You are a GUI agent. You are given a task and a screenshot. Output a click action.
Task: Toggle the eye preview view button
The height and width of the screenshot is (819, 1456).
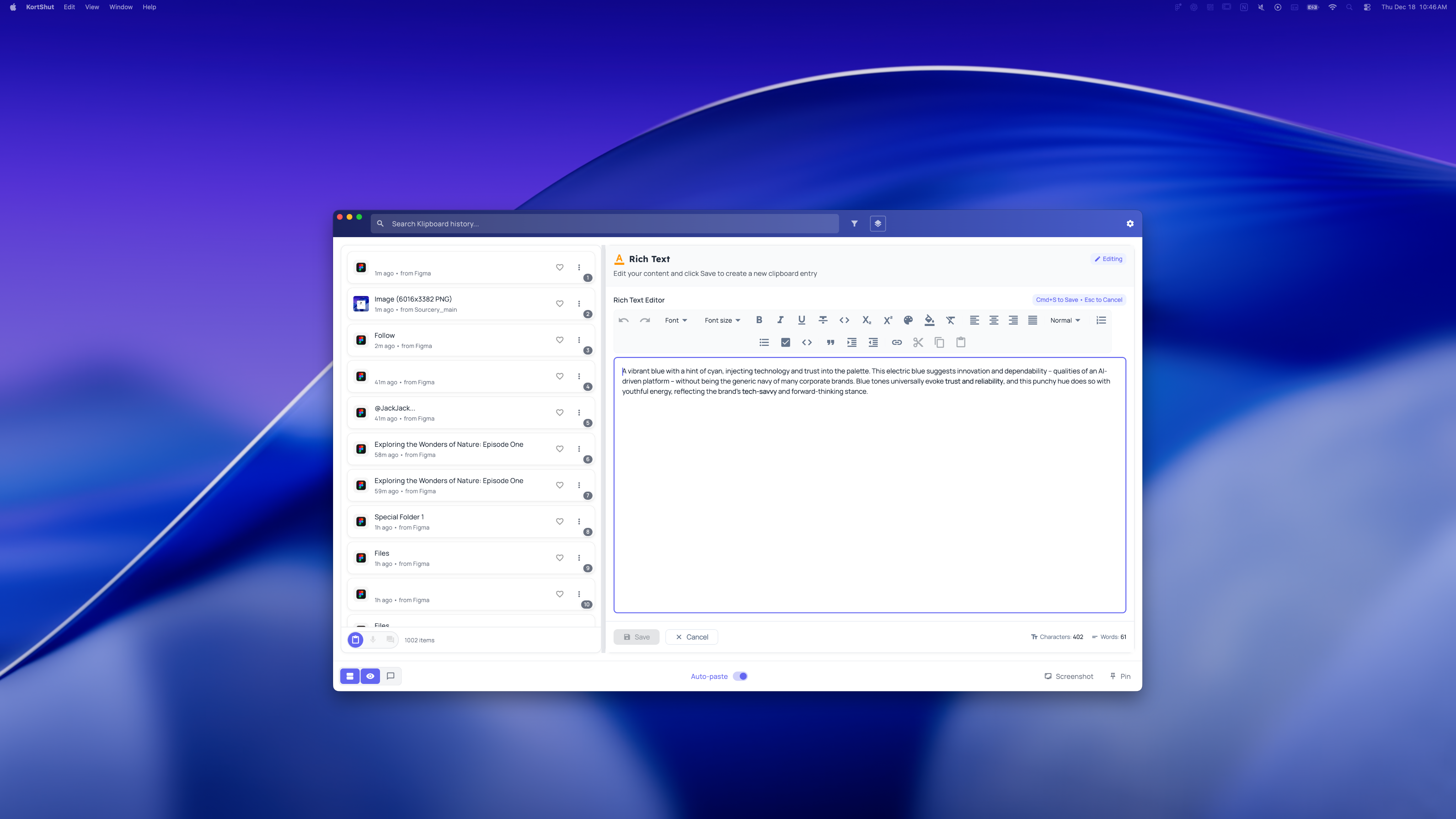coord(370,676)
